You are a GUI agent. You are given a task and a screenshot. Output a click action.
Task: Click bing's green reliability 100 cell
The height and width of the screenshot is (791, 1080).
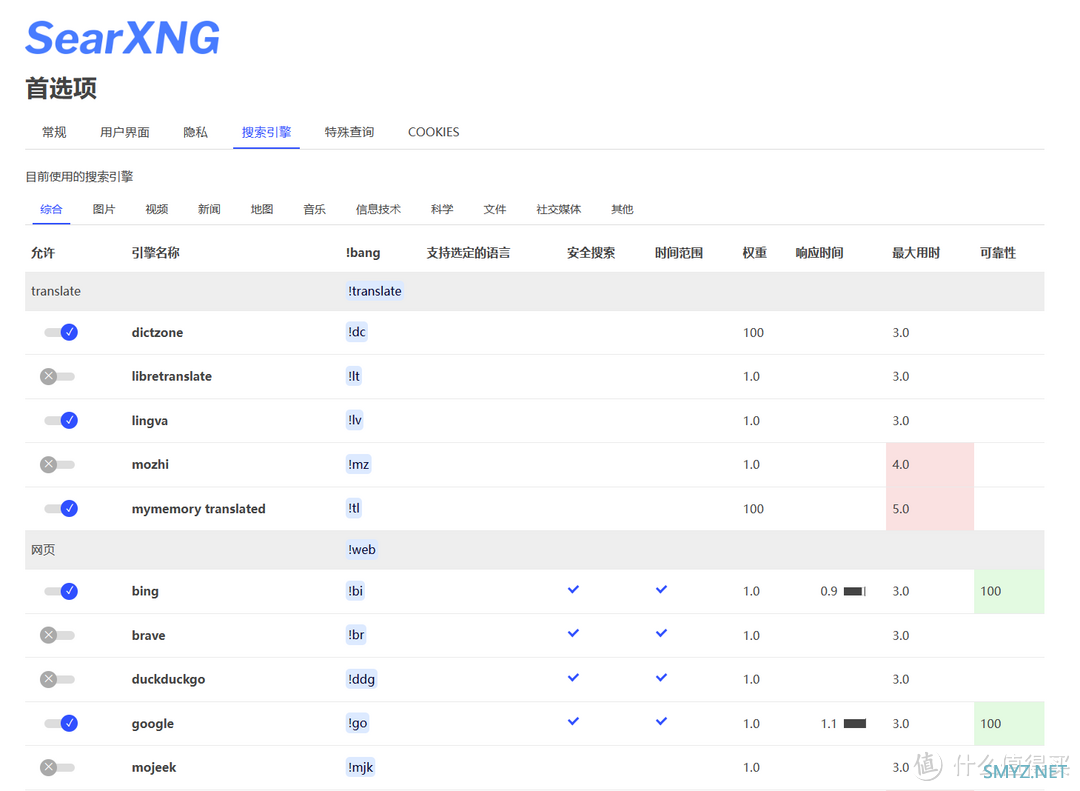click(x=1009, y=591)
